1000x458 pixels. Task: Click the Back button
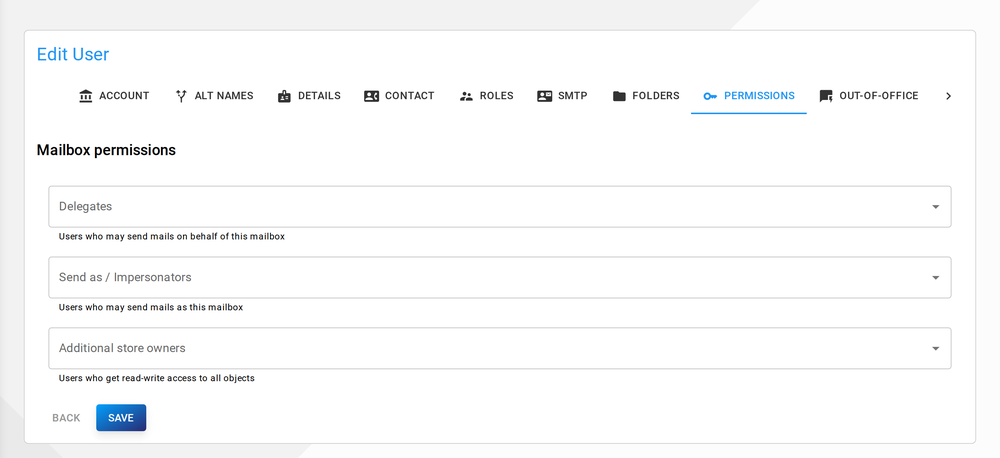tap(66, 418)
